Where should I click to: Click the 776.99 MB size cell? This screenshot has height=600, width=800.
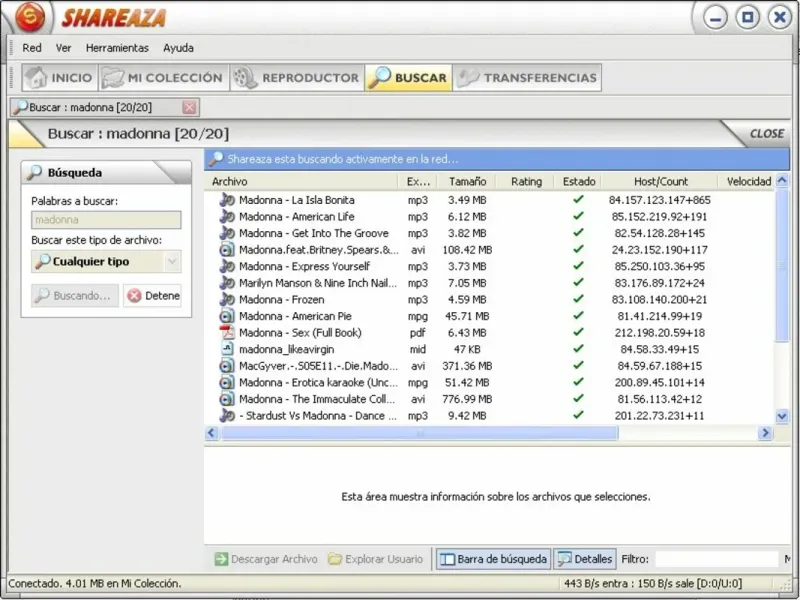[467, 399]
